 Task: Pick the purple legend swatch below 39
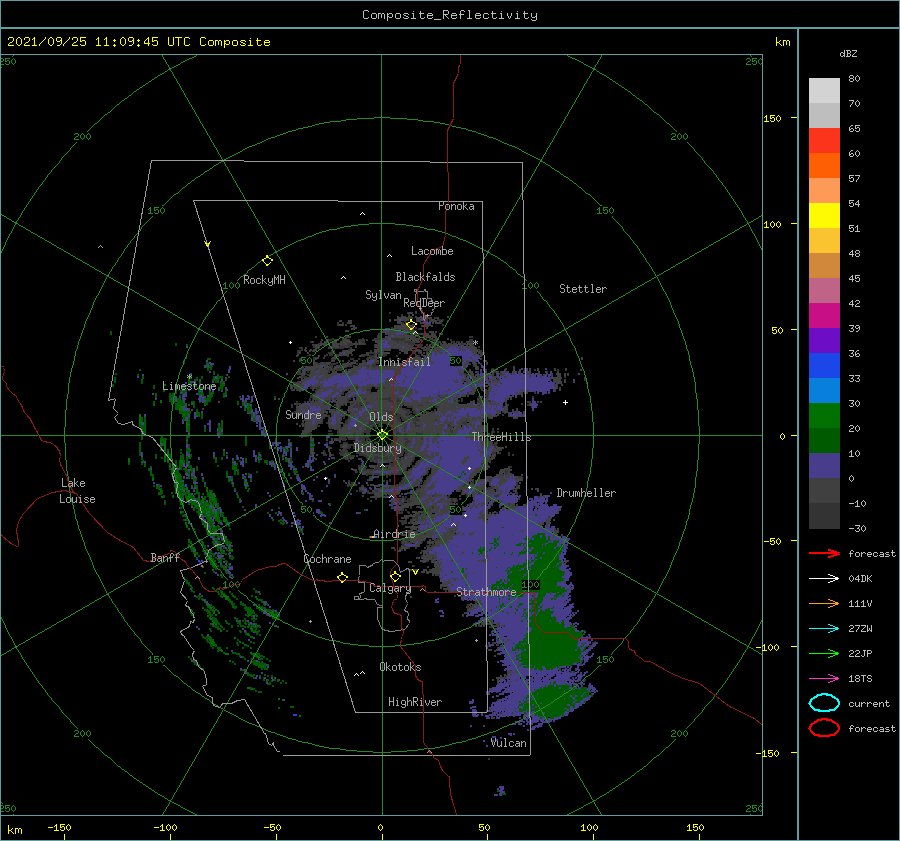click(824, 341)
